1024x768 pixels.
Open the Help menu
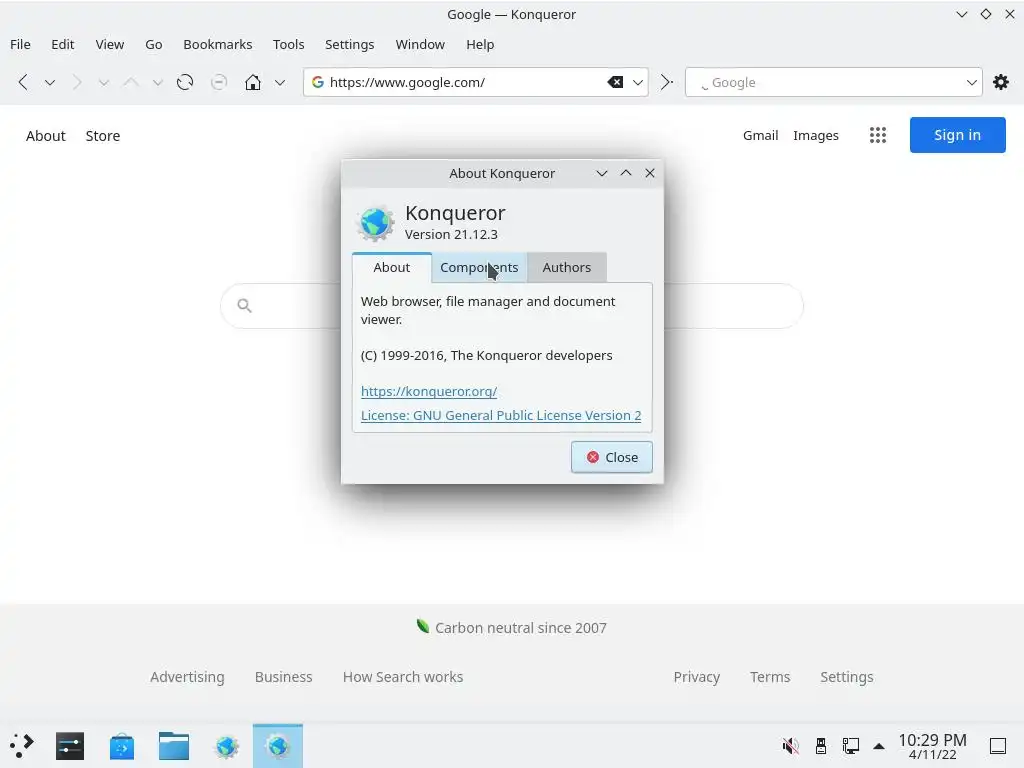click(480, 44)
